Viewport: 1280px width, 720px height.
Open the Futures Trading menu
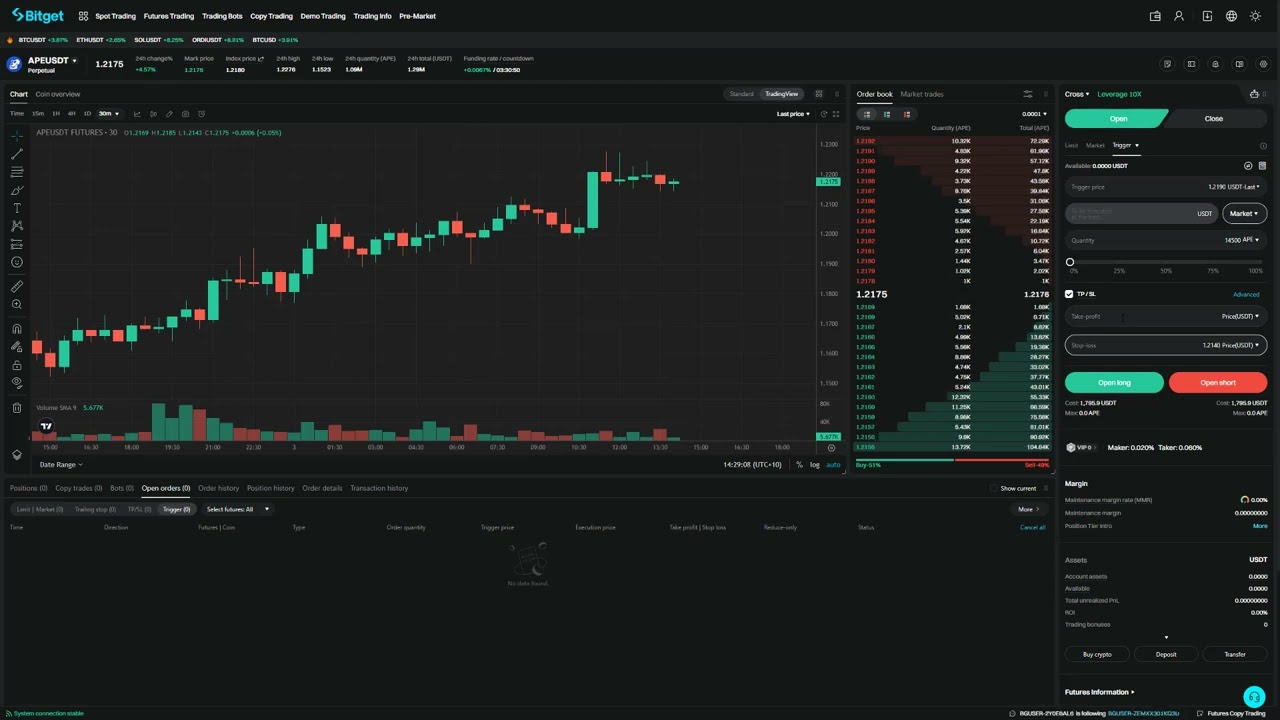coord(169,16)
